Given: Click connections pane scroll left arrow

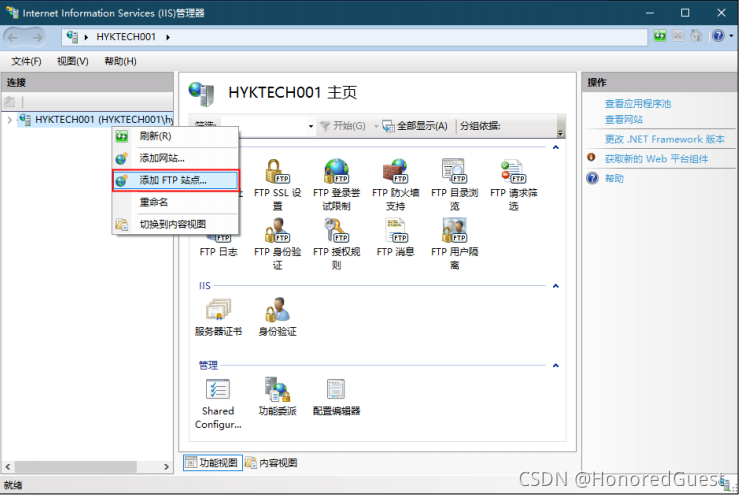Looking at the screenshot, I should (8, 466).
